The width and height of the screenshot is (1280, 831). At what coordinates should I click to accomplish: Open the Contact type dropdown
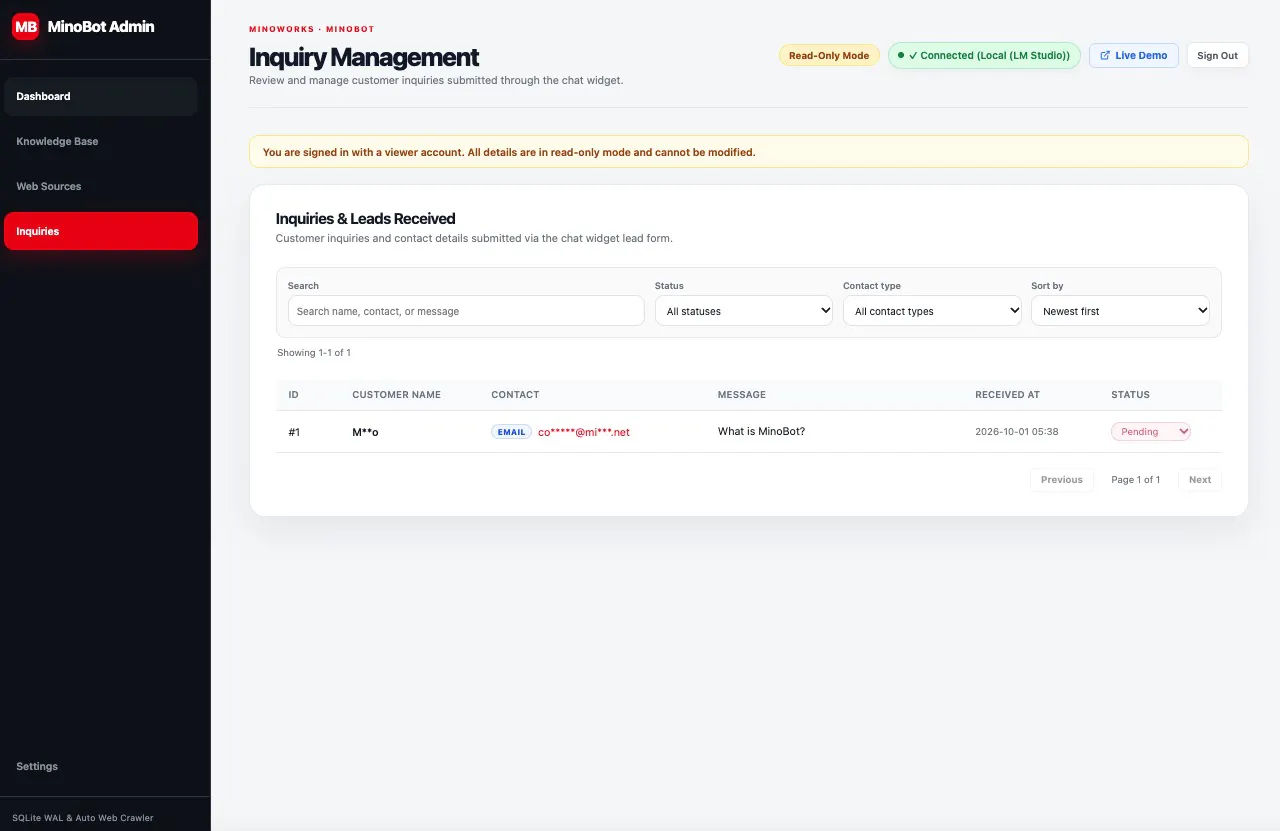(x=932, y=311)
